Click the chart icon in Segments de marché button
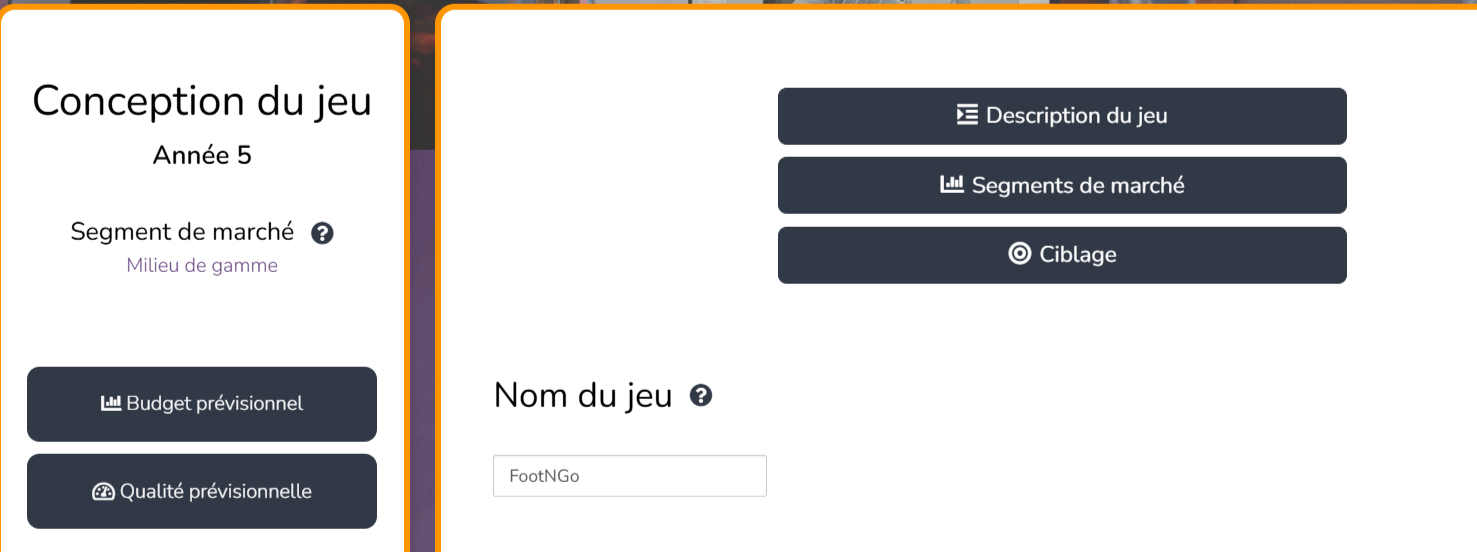 [x=952, y=184]
